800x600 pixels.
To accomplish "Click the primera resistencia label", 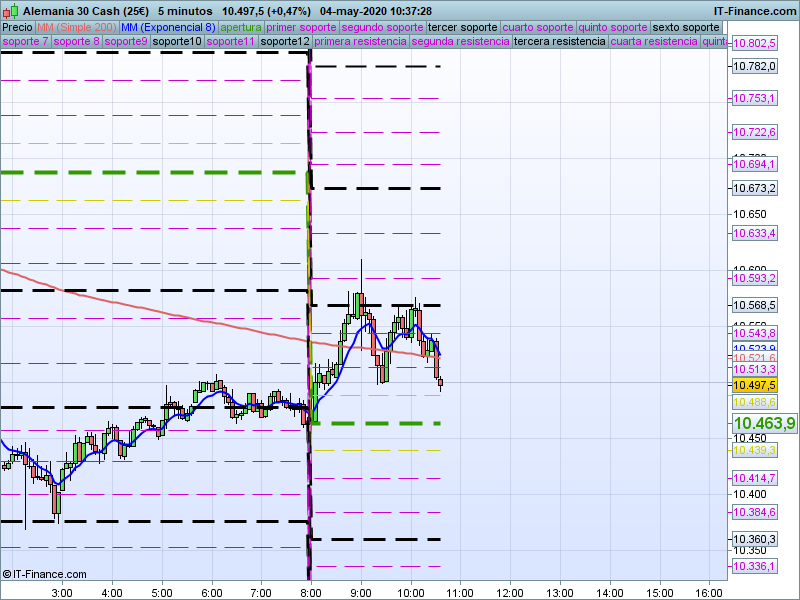I will point(360,41).
